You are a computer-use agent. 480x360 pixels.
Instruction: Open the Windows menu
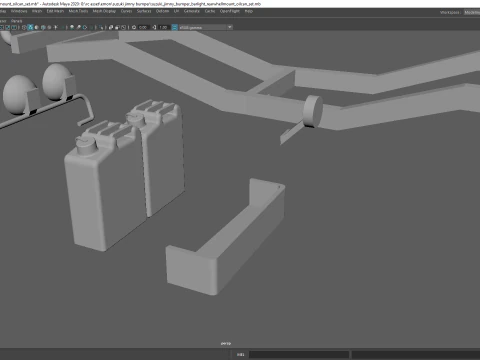[19, 11]
